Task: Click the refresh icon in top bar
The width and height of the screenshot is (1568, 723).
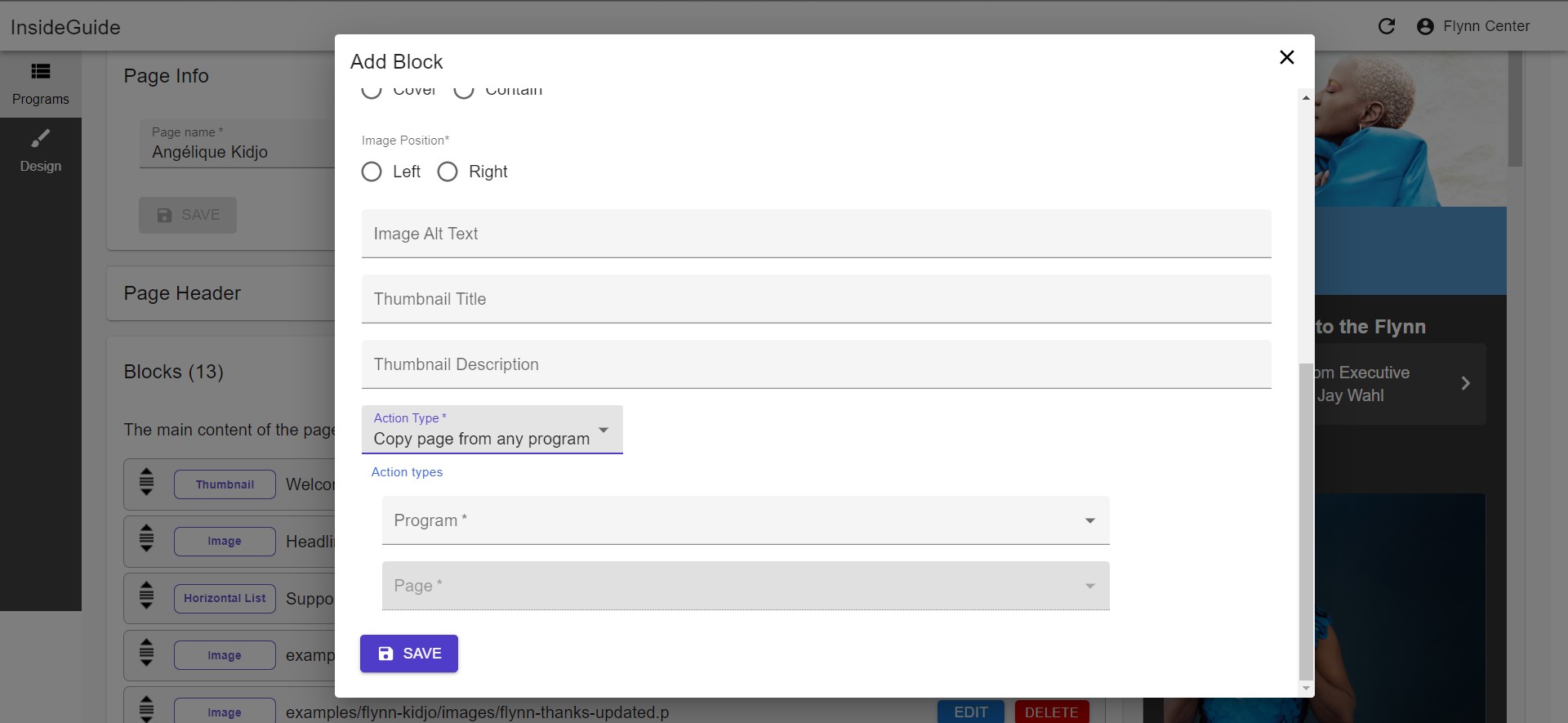Action: (x=1386, y=26)
